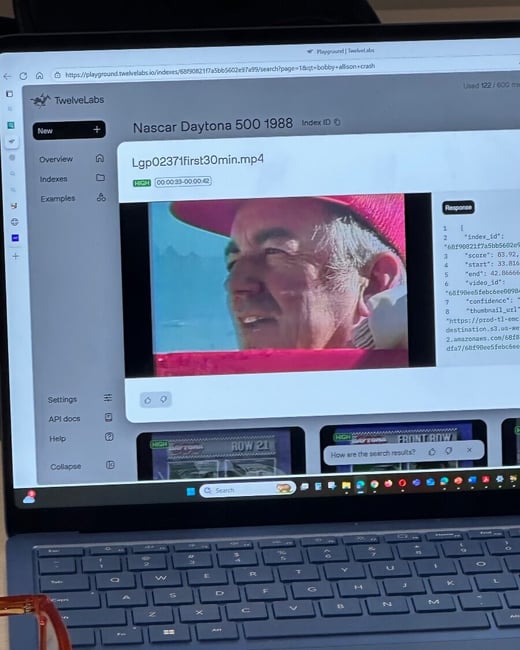
Task: Switch to the globe icon tab in the vertical tab strip
Action: [x=15, y=222]
